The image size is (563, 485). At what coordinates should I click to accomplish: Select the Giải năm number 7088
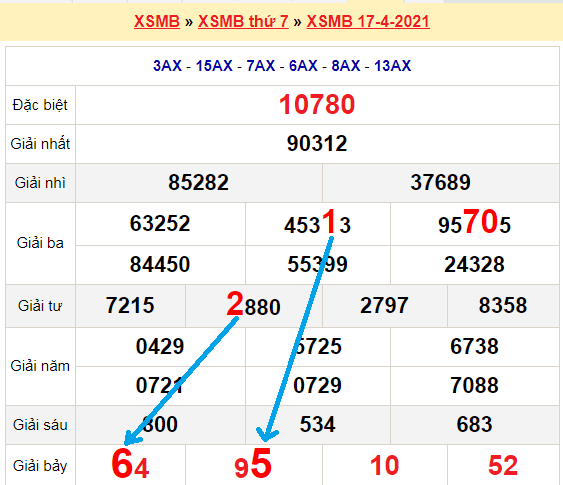(474, 386)
